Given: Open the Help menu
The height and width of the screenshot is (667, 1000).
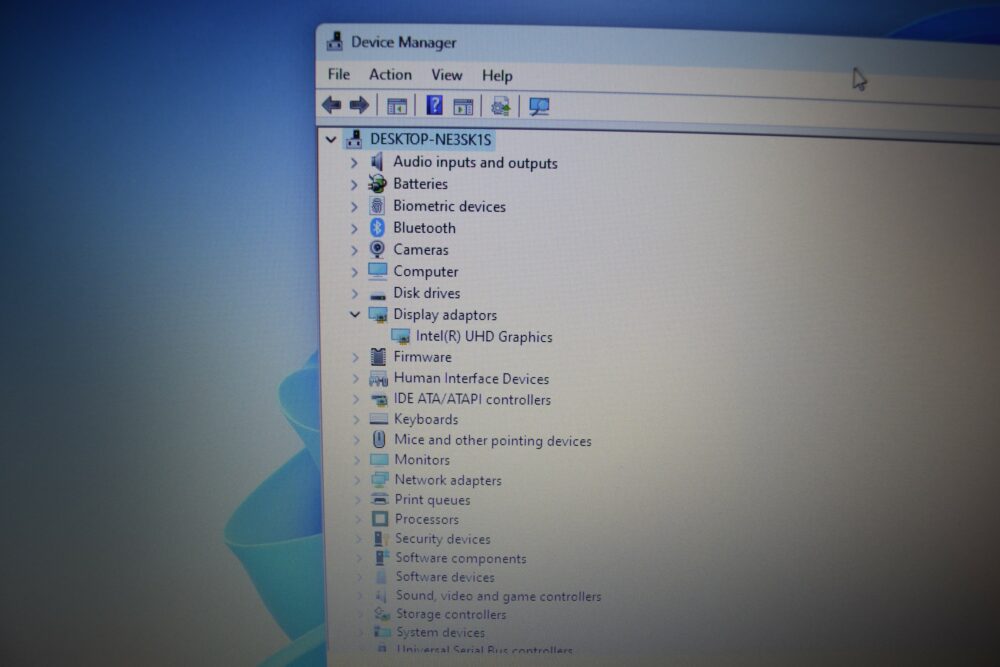Looking at the screenshot, I should click(497, 76).
